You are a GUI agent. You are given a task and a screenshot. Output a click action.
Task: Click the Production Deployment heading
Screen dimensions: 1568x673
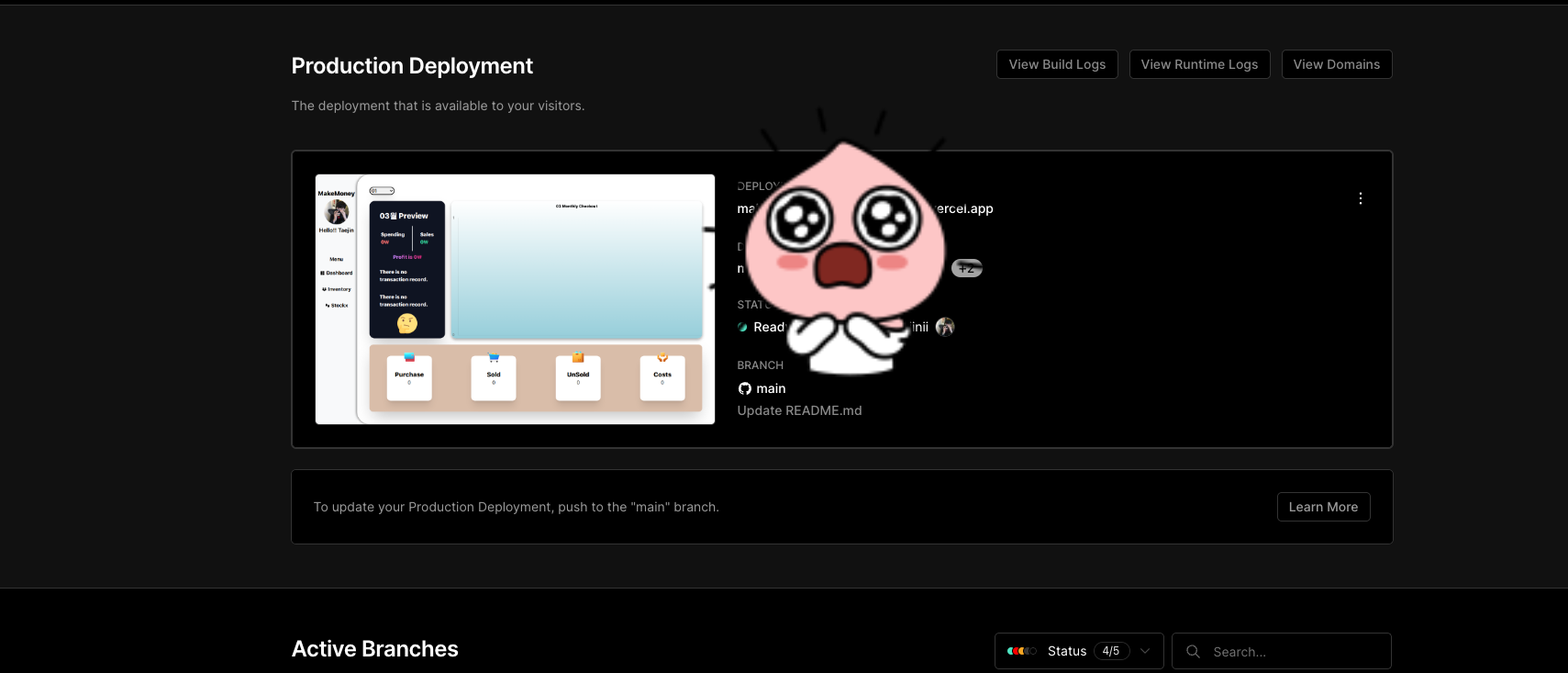tap(412, 66)
